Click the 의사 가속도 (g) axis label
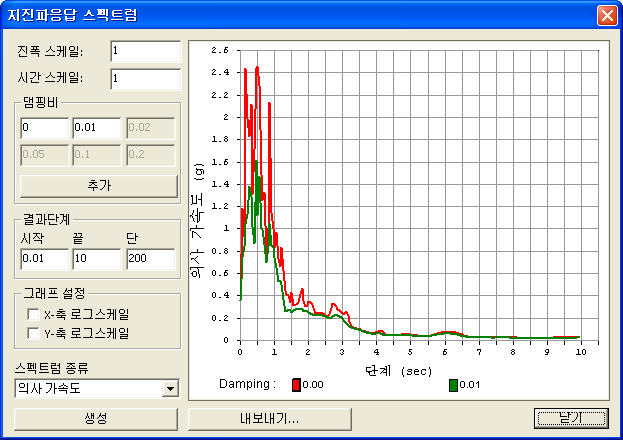Image resolution: width=623 pixels, height=440 pixels. click(197, 221)
